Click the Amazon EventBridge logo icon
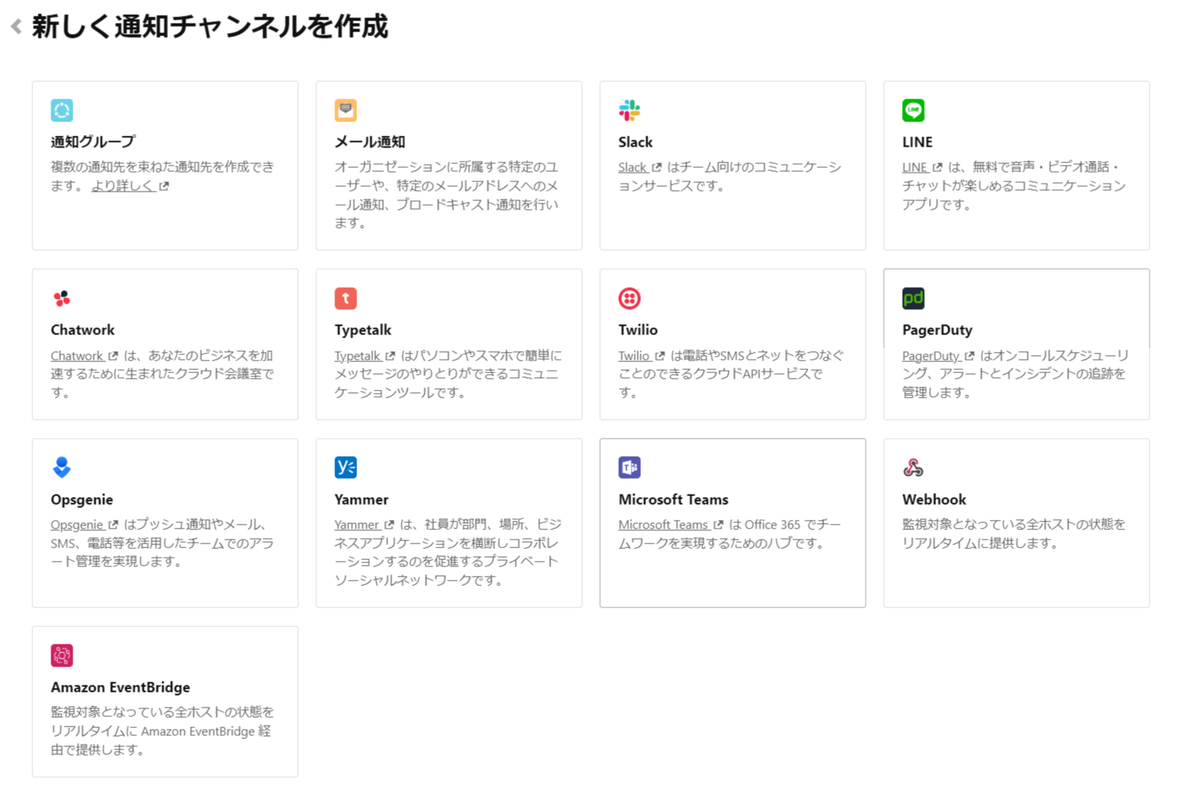This screenshot has width=1200, height=795. [62, 655]
